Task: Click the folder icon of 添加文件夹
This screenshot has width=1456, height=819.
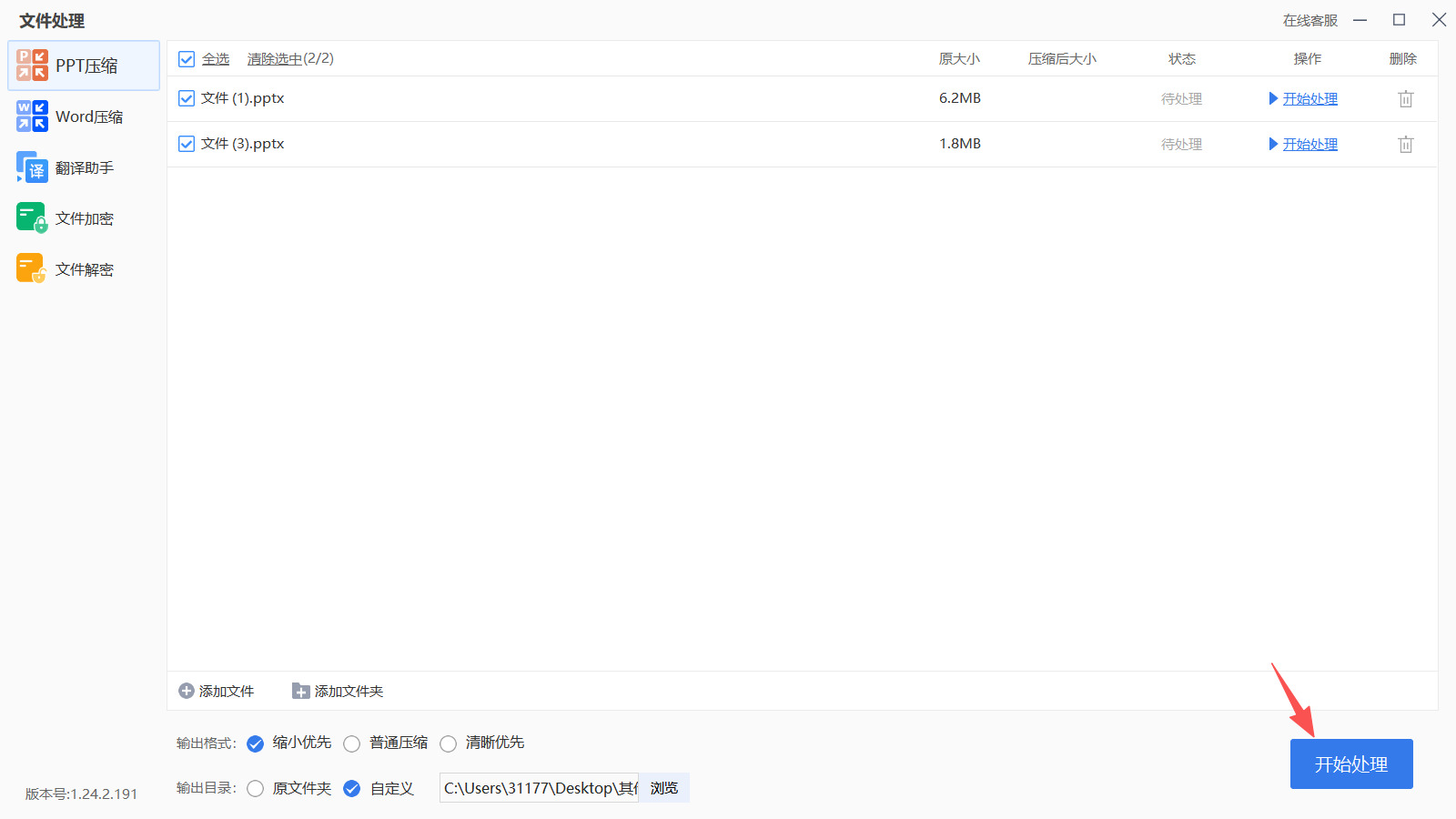Action: click(x=300, y=691)
